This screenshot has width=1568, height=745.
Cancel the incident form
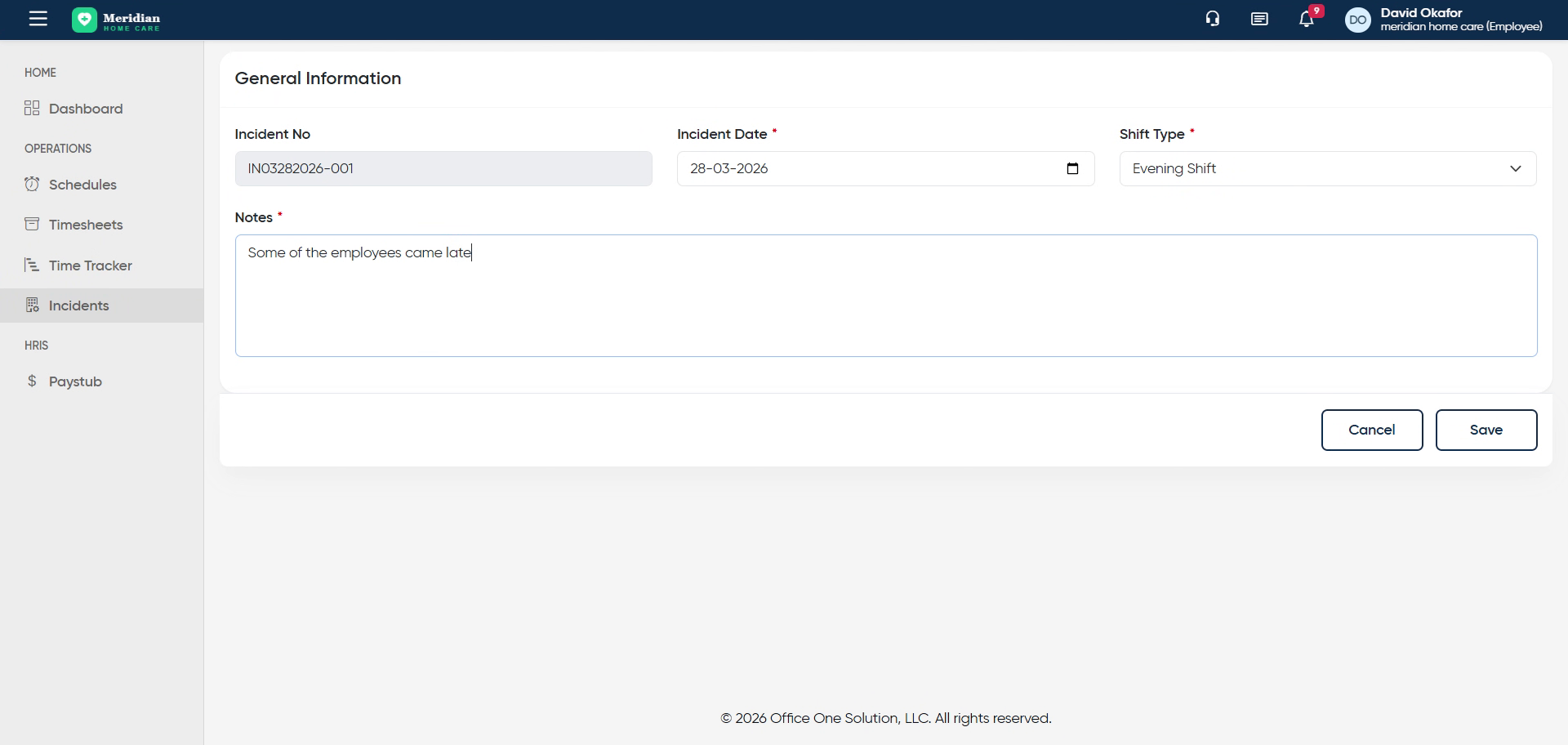(1371, 430)
